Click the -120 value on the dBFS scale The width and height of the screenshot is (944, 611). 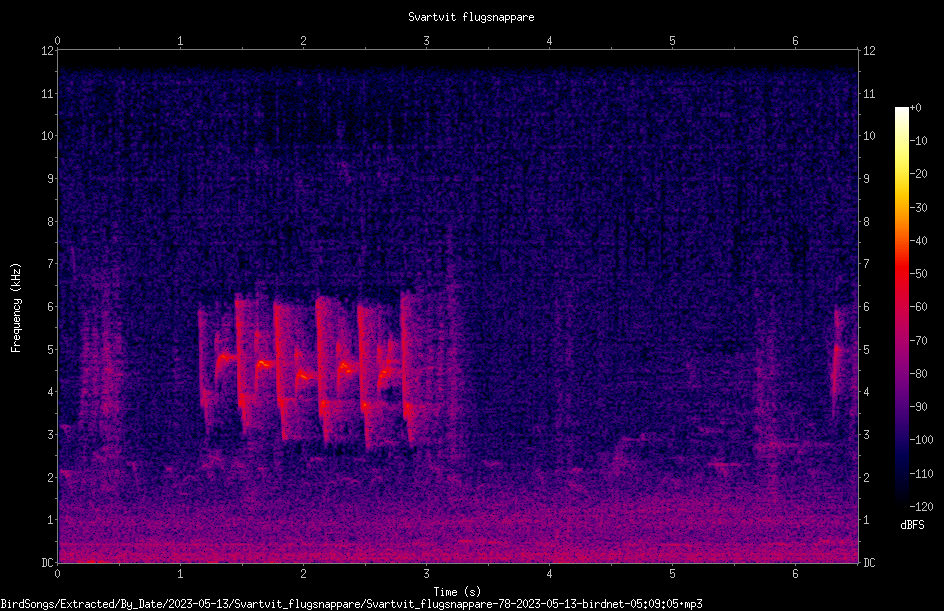point(921,506)
